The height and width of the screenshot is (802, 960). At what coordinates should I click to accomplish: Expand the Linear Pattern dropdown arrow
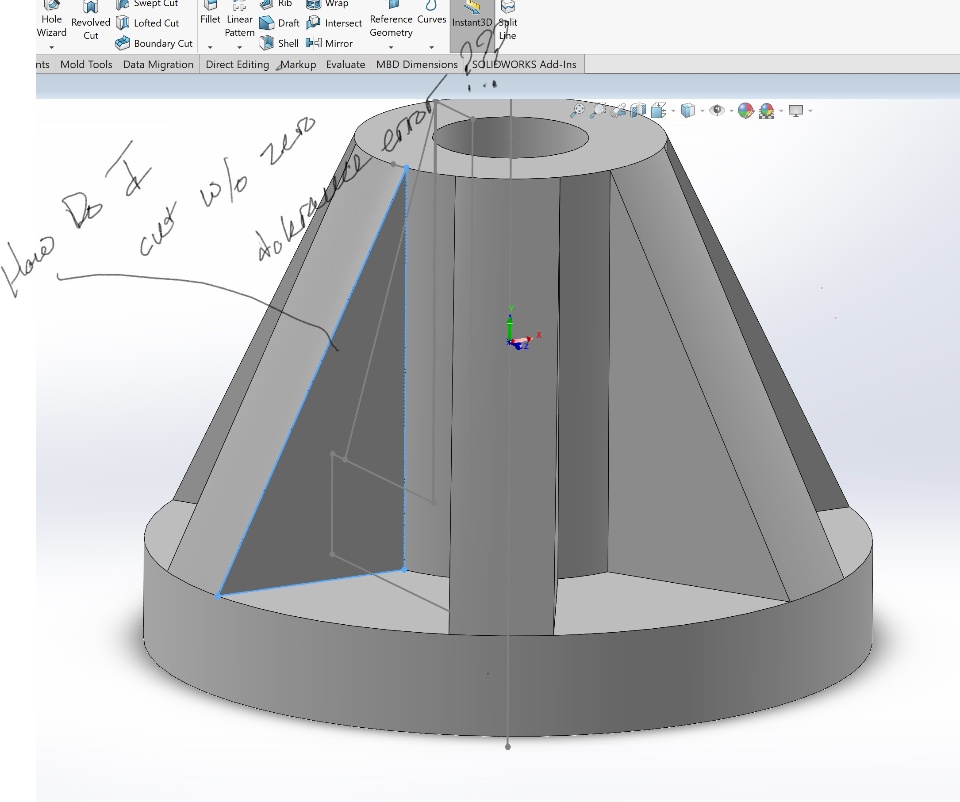point(239,47)
